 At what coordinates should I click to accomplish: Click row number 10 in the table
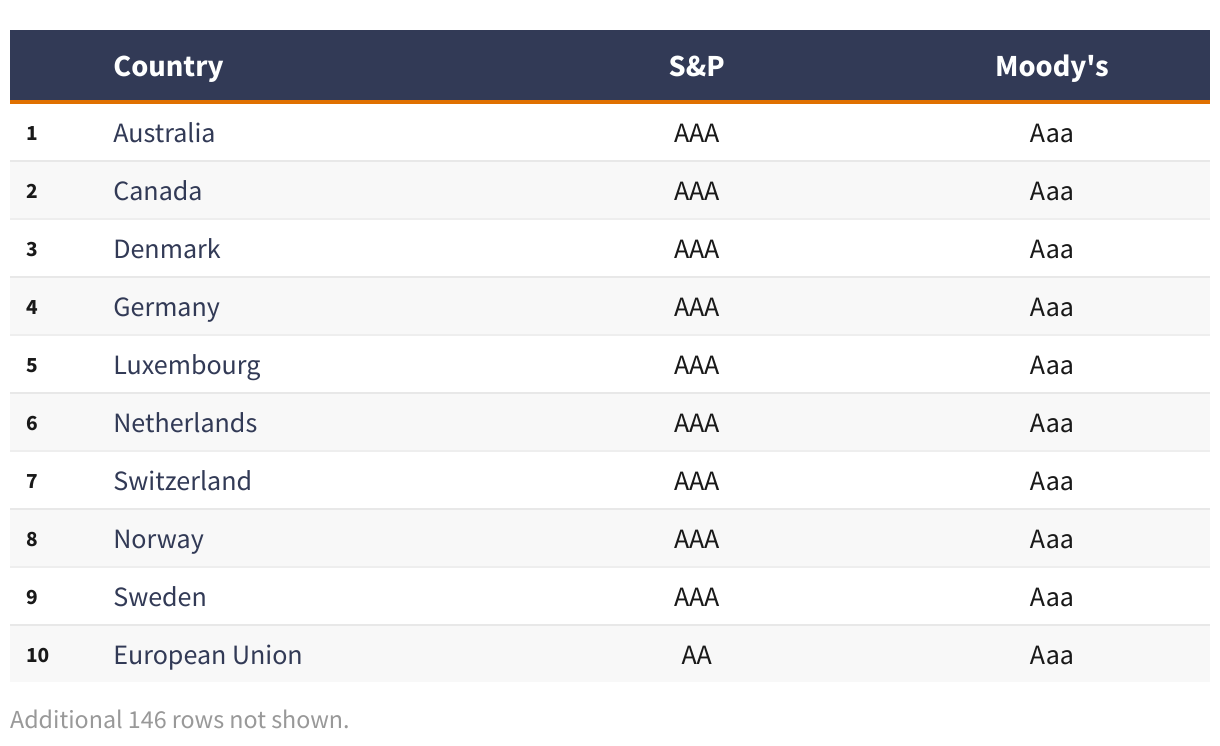pyautogui.click(x=38, y=655)
